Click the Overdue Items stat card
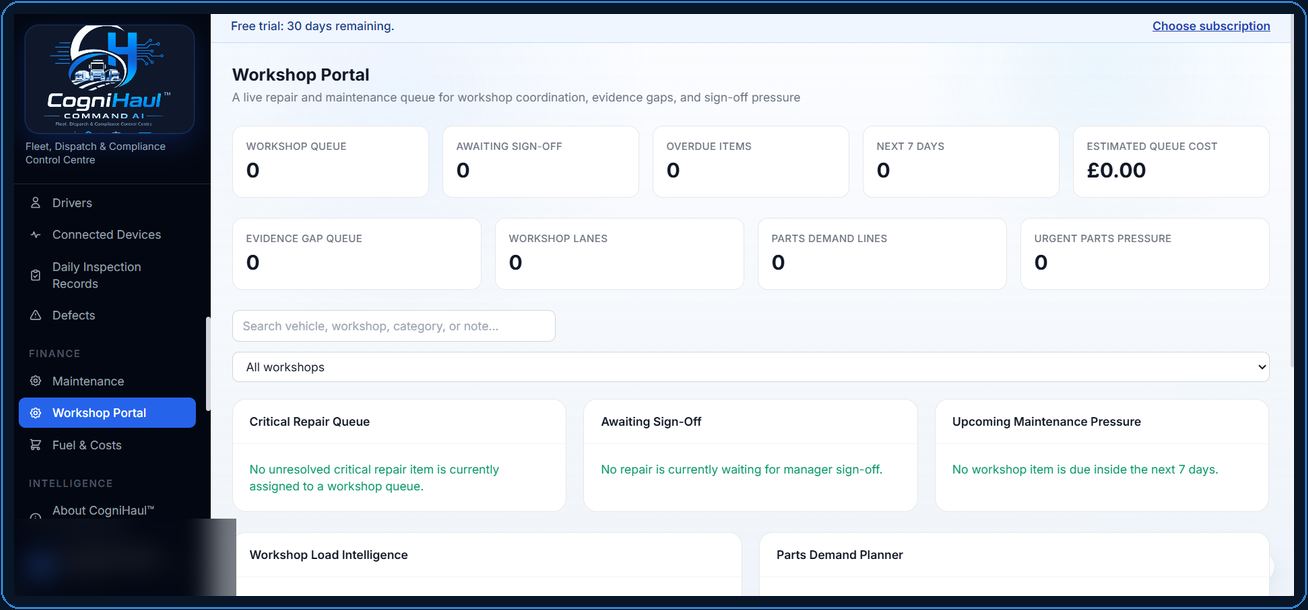This screenshot has height=610, width=1308. [x=751, y=161]
